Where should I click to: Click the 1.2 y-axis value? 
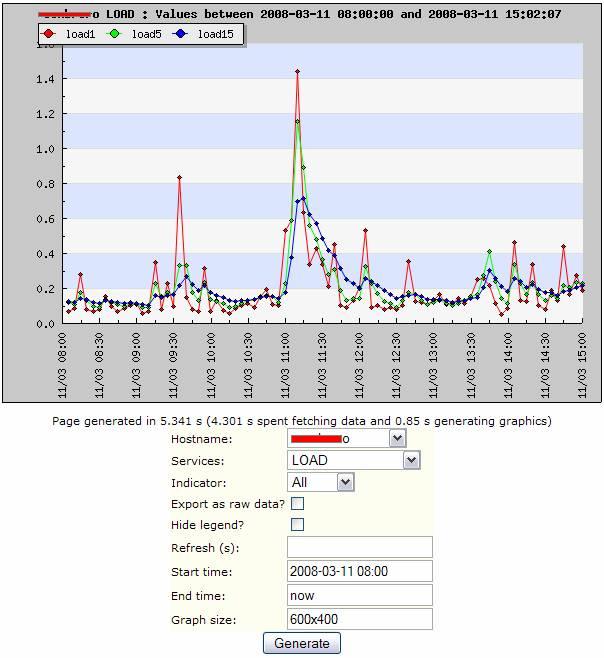[45, 114]
